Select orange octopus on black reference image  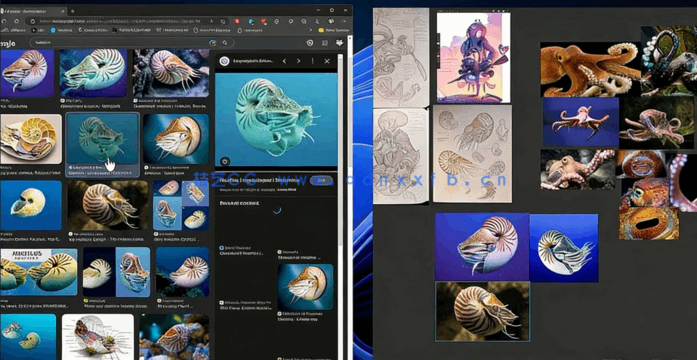(590, 69)
